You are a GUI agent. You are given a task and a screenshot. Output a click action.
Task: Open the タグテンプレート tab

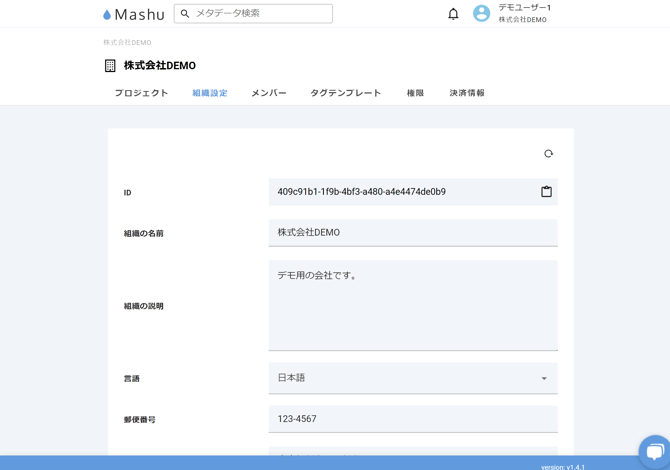(345, 93)
